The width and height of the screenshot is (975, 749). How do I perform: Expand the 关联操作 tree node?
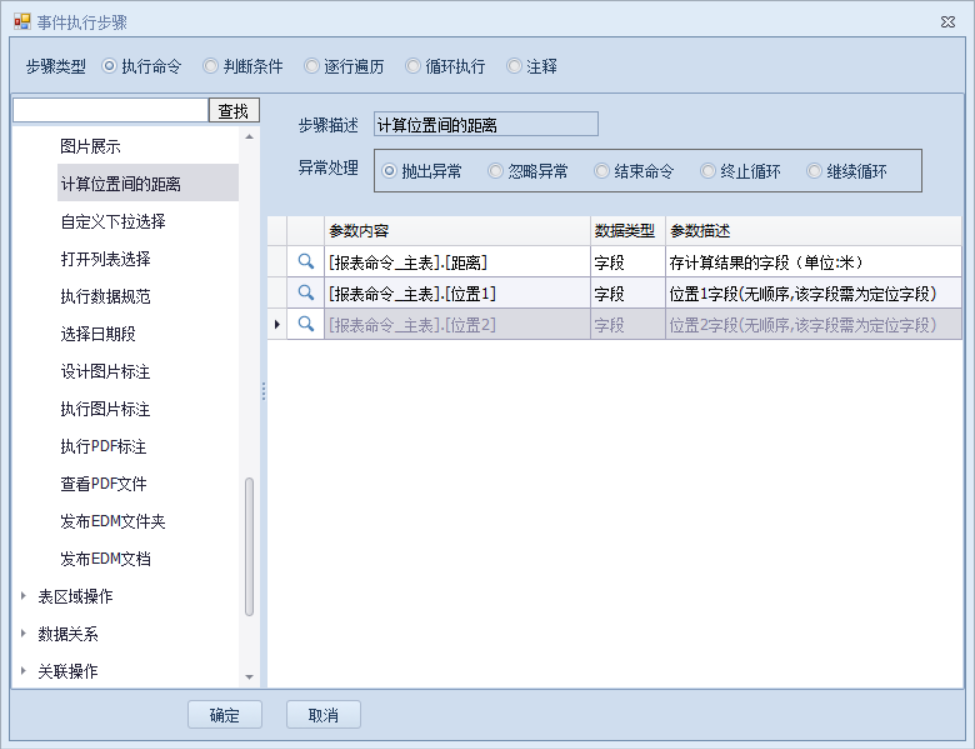24,671
